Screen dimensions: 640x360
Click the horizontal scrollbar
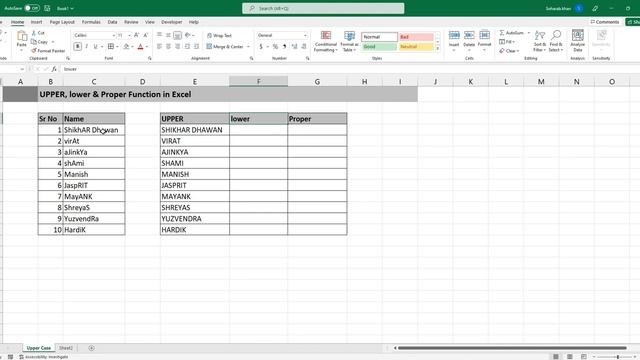[512, 348]
